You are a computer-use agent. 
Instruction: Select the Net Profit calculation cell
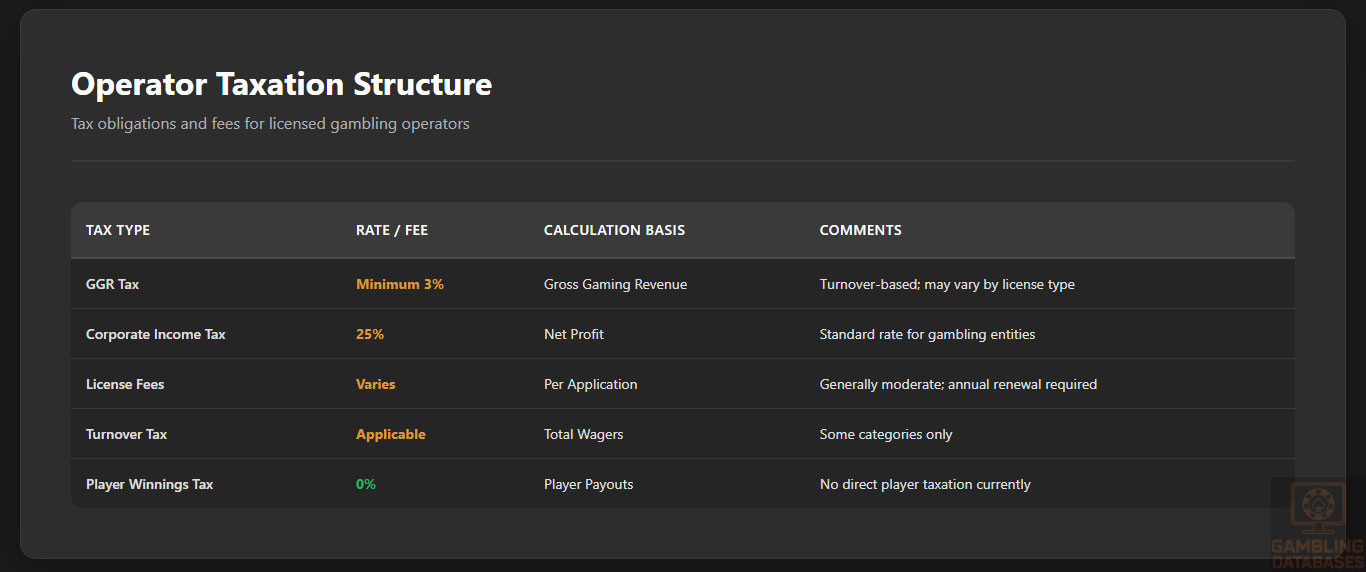point(574,334)
